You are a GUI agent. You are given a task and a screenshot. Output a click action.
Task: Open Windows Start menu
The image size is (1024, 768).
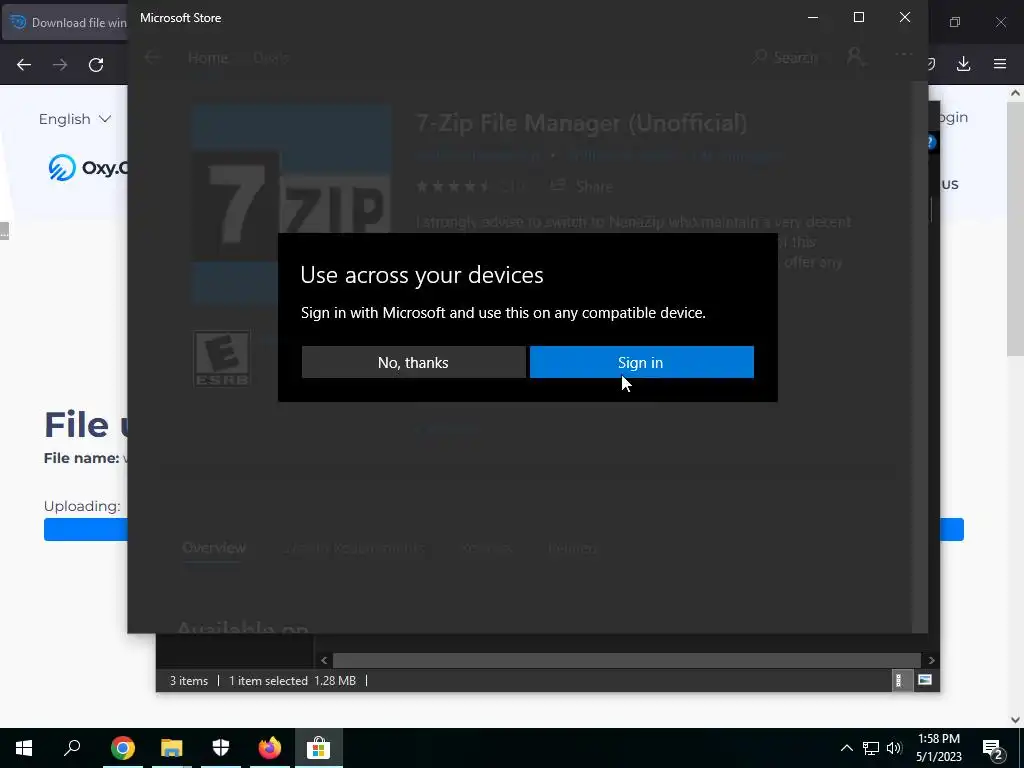point(24,748)
